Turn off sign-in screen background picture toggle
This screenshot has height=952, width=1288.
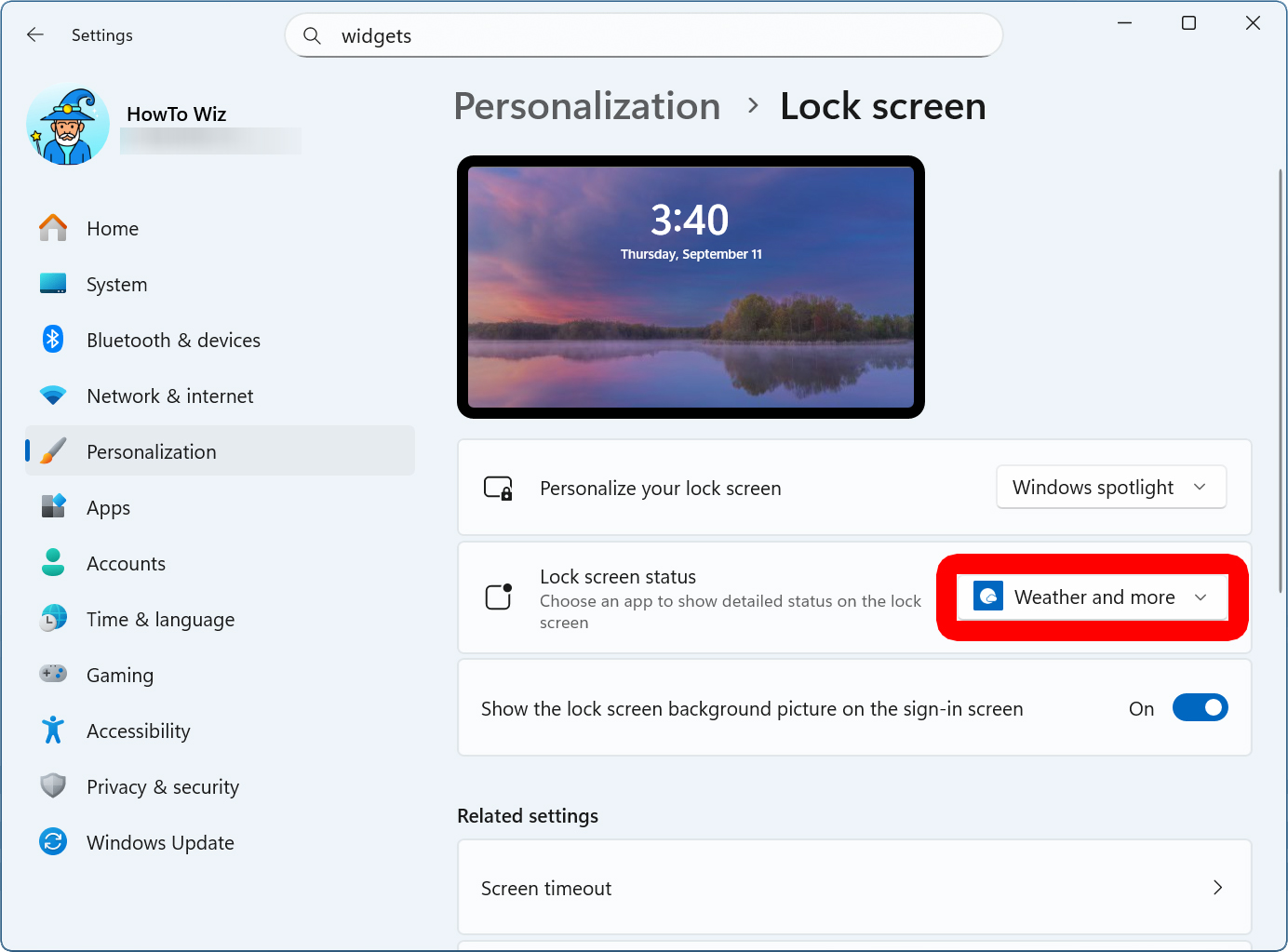tap(1200, 708)
